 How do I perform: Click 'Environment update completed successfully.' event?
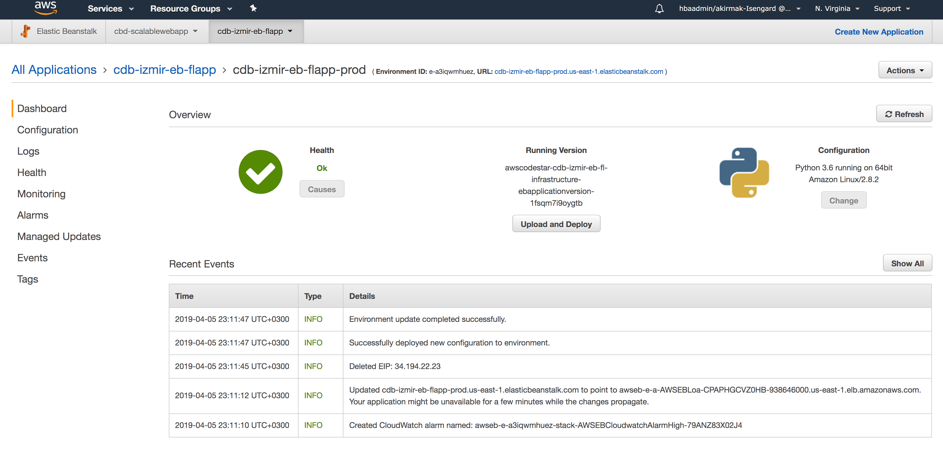[x=428, y=319]
